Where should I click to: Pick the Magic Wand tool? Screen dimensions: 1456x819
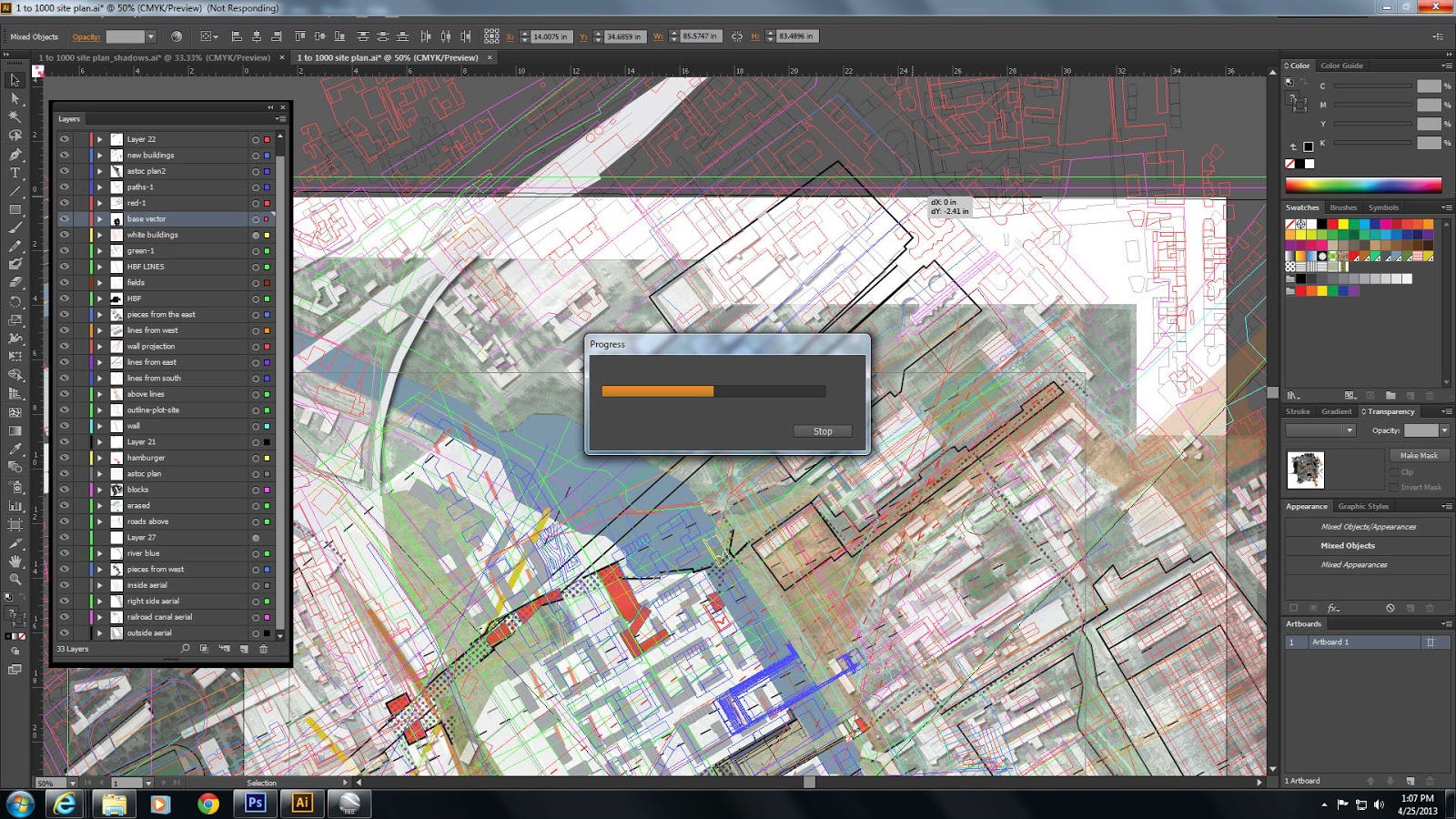point(15,116)
